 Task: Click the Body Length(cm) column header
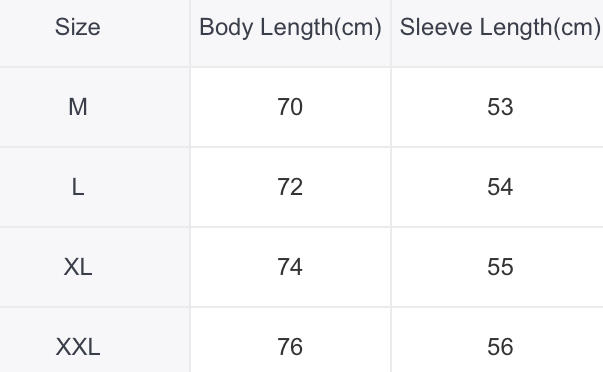pyautogui.click(x=290, y=33)
